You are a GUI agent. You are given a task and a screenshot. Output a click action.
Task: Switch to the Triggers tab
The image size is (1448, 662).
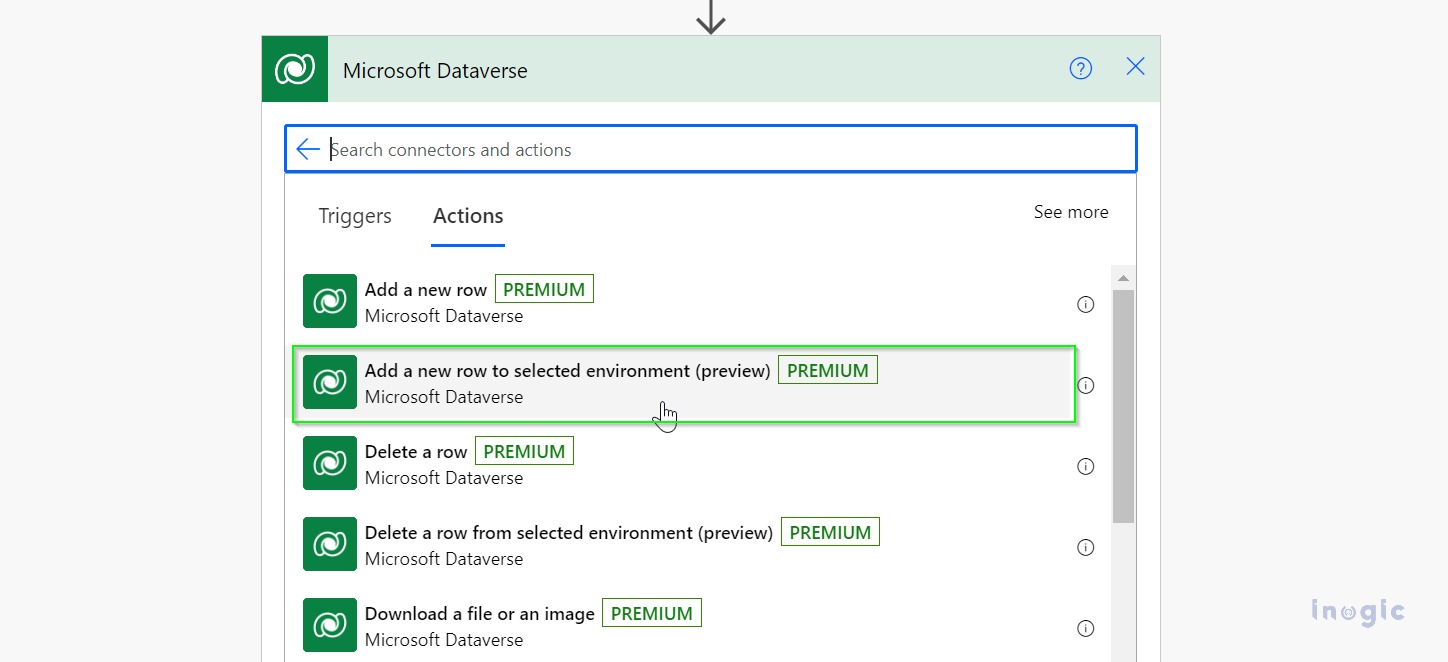click(x=355, y=216)
